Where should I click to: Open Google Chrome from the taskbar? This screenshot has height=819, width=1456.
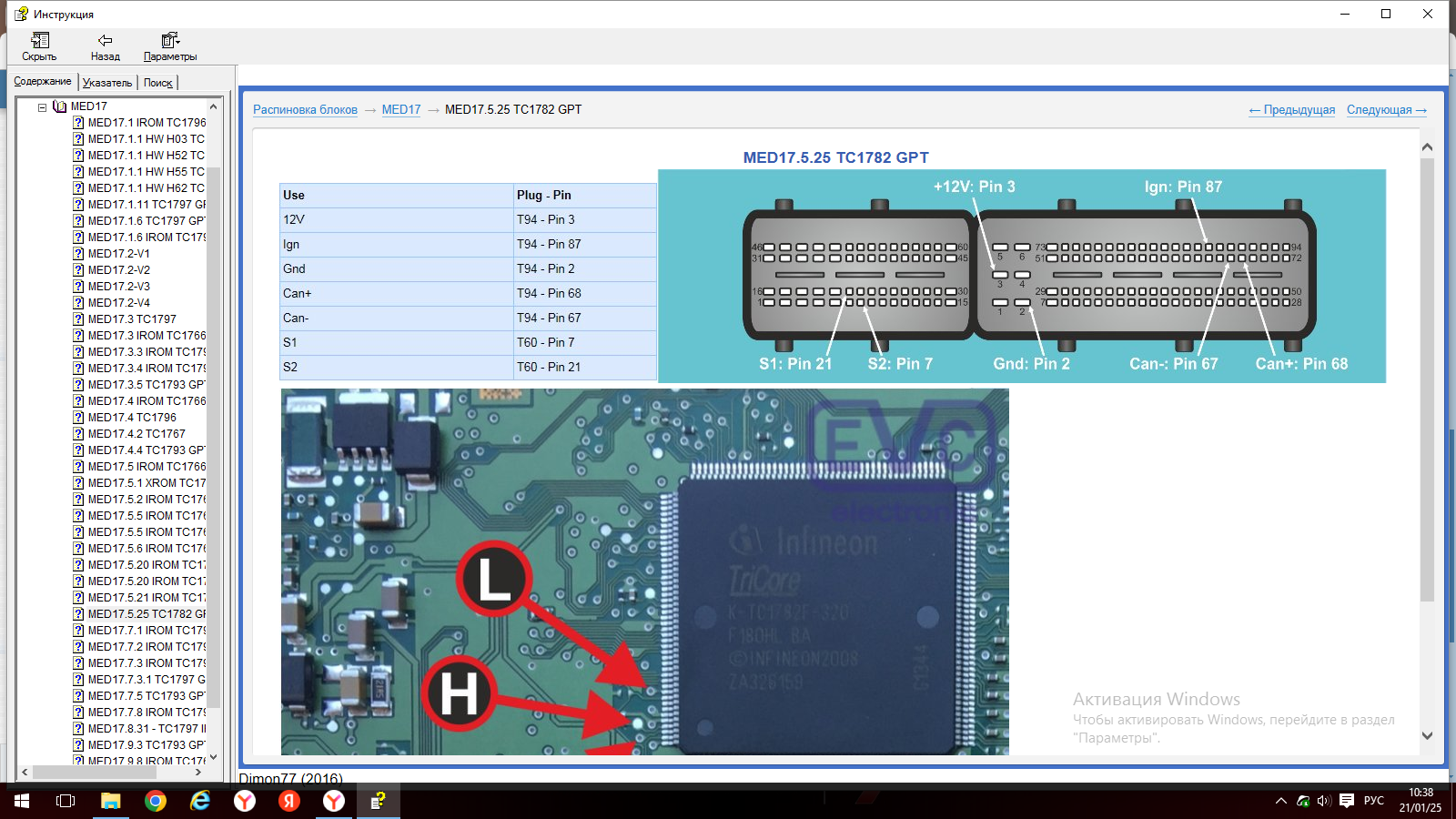pyautogui.click(x=156, y=801)
